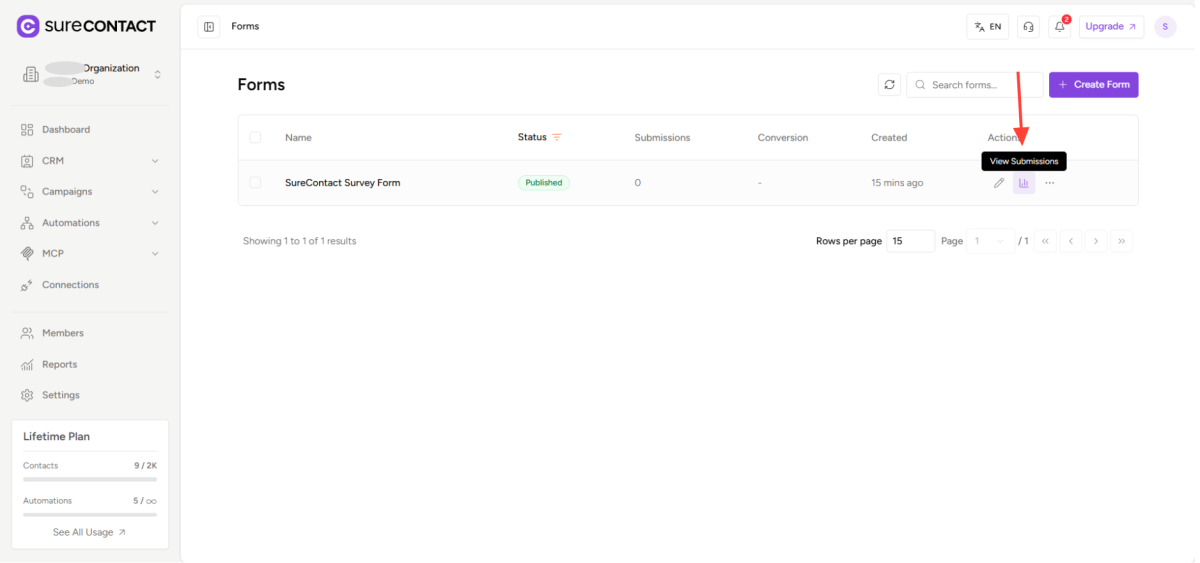Click the pencil edit icon for survey form

[998, 183]
